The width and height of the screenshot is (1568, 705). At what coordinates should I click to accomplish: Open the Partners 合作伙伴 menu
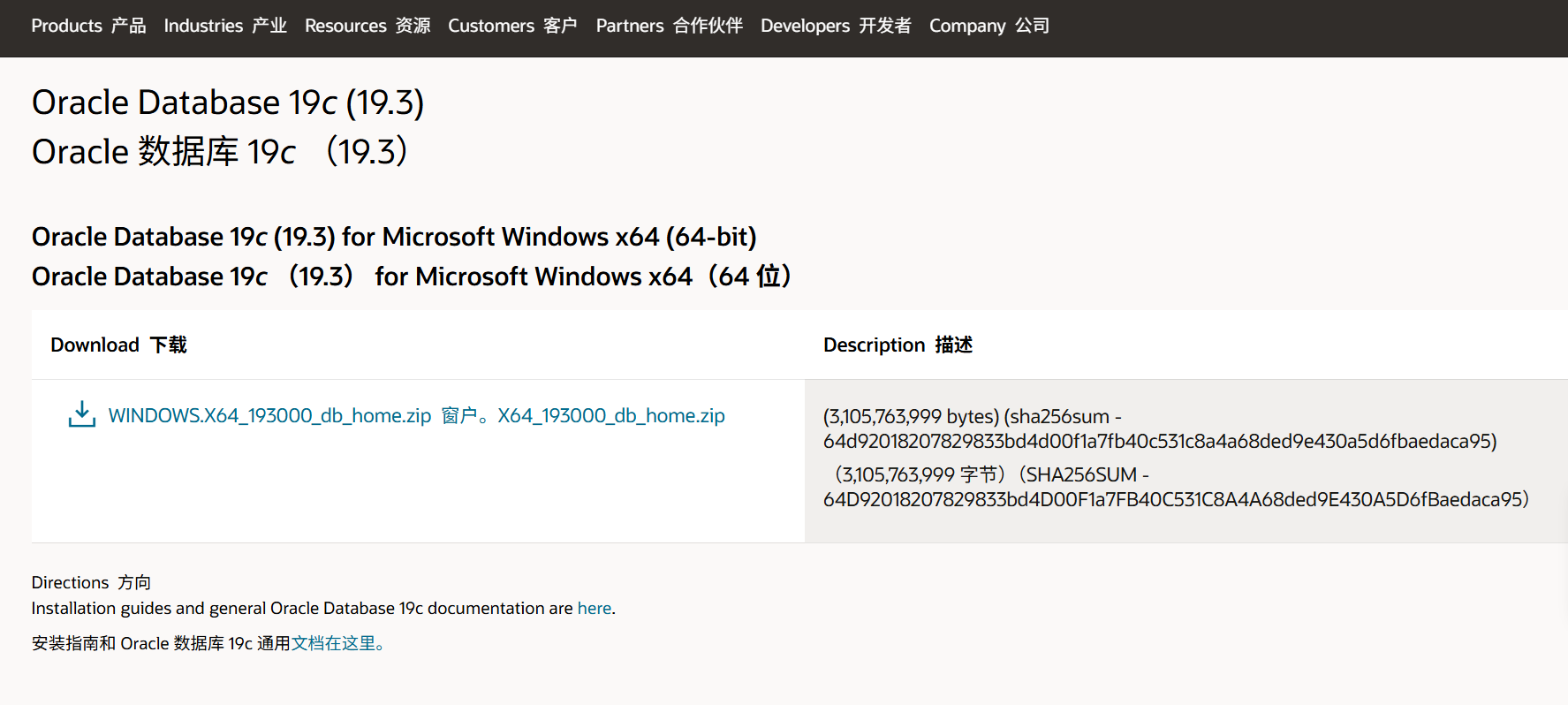[x=670, y=26]
